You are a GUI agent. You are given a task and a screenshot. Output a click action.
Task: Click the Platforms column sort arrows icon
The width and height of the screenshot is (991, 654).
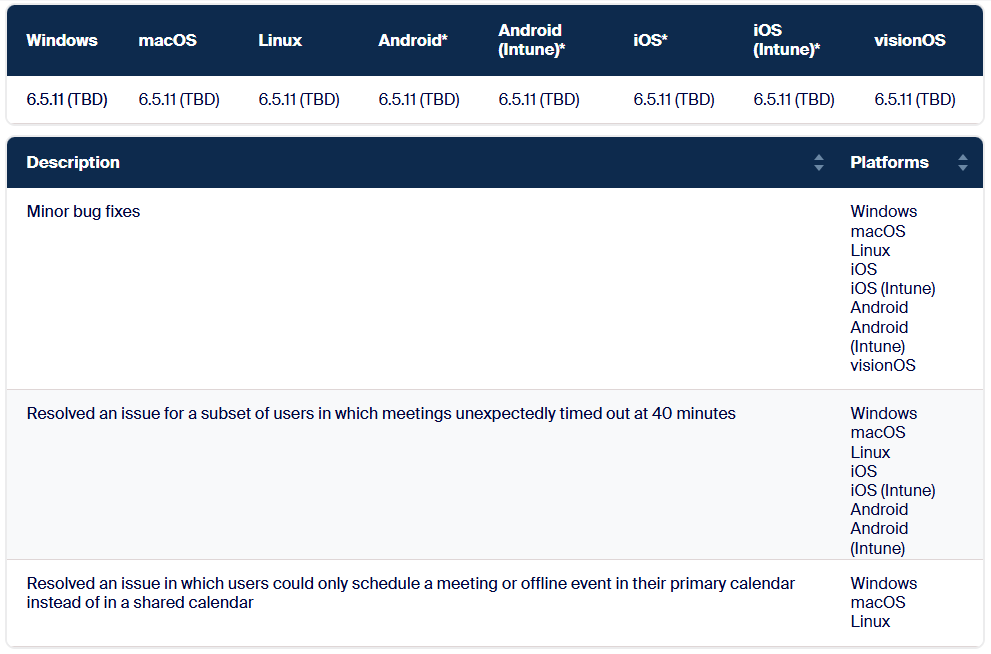(x=962, y=163)
